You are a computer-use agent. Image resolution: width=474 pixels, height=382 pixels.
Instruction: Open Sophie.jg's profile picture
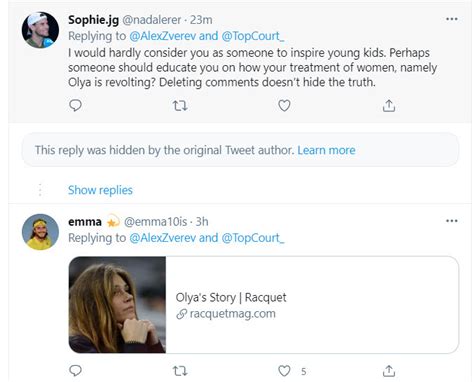point(40,30)
